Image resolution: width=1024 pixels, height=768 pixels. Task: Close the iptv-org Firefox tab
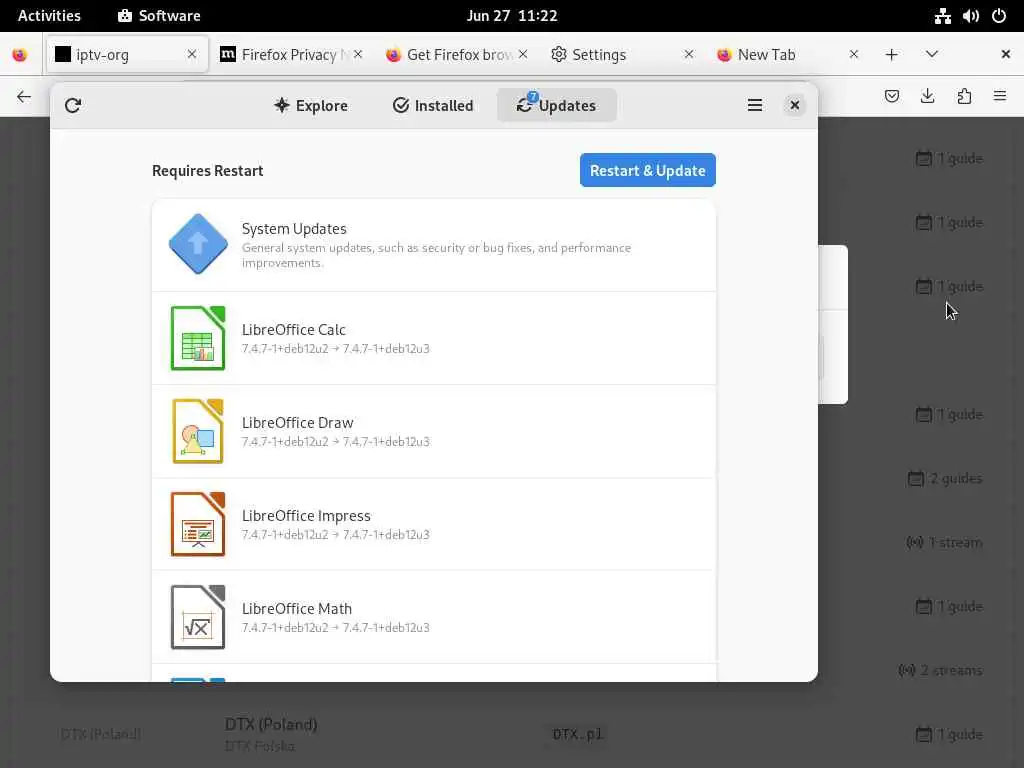click(x=192, y=54)
